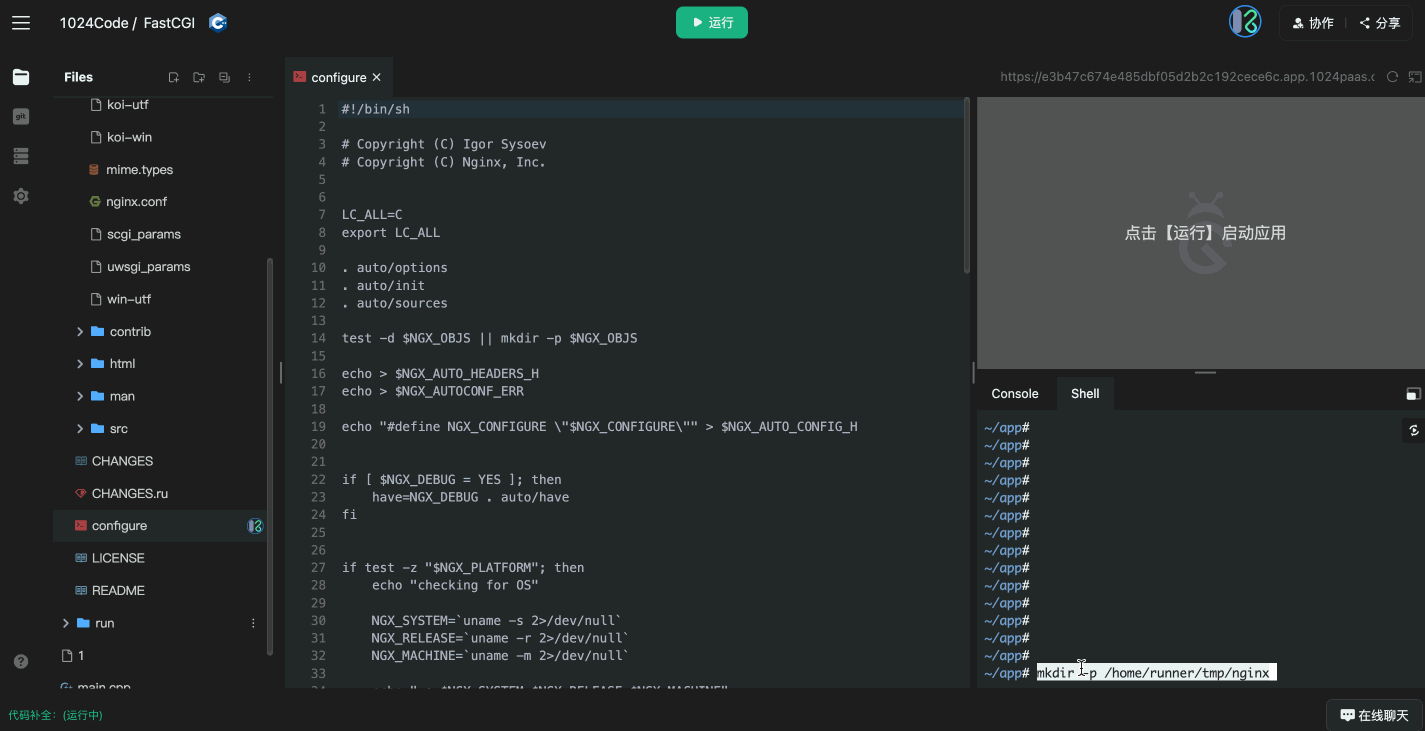
Task: Click the panel divider handle above Console
Action: [1205, 373]
